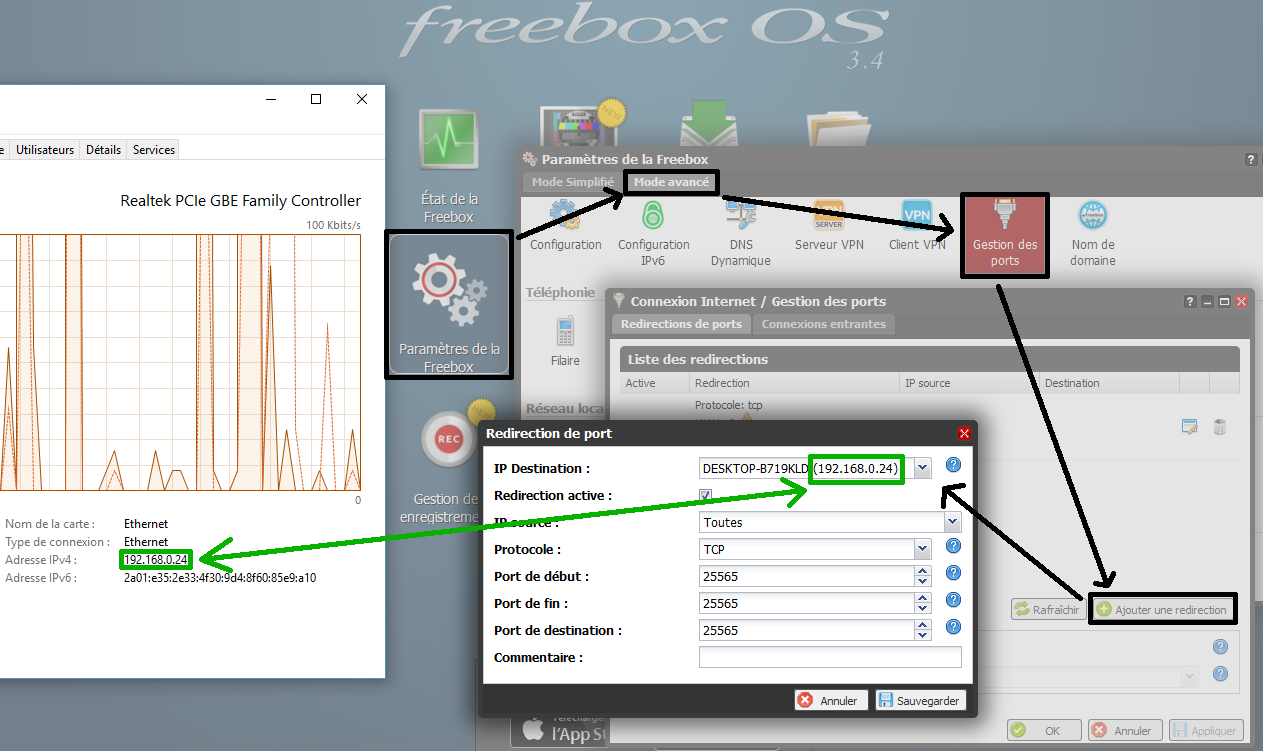The image size is (1263, 751).
Task: Open the Client VPN icon
Action: [917, 215]
